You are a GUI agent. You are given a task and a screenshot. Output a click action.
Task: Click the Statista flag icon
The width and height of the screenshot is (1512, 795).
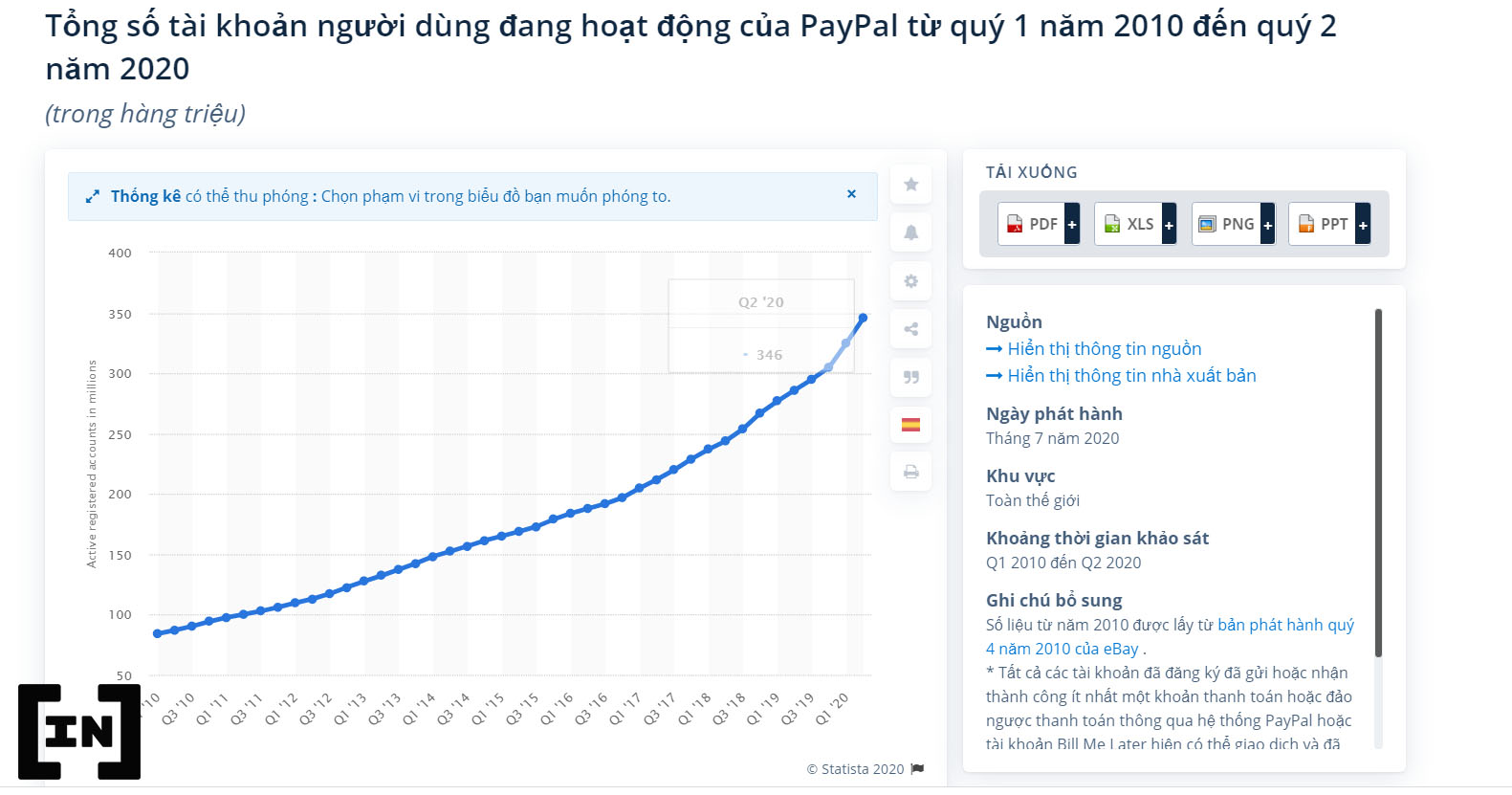click(x=918, y=768)
